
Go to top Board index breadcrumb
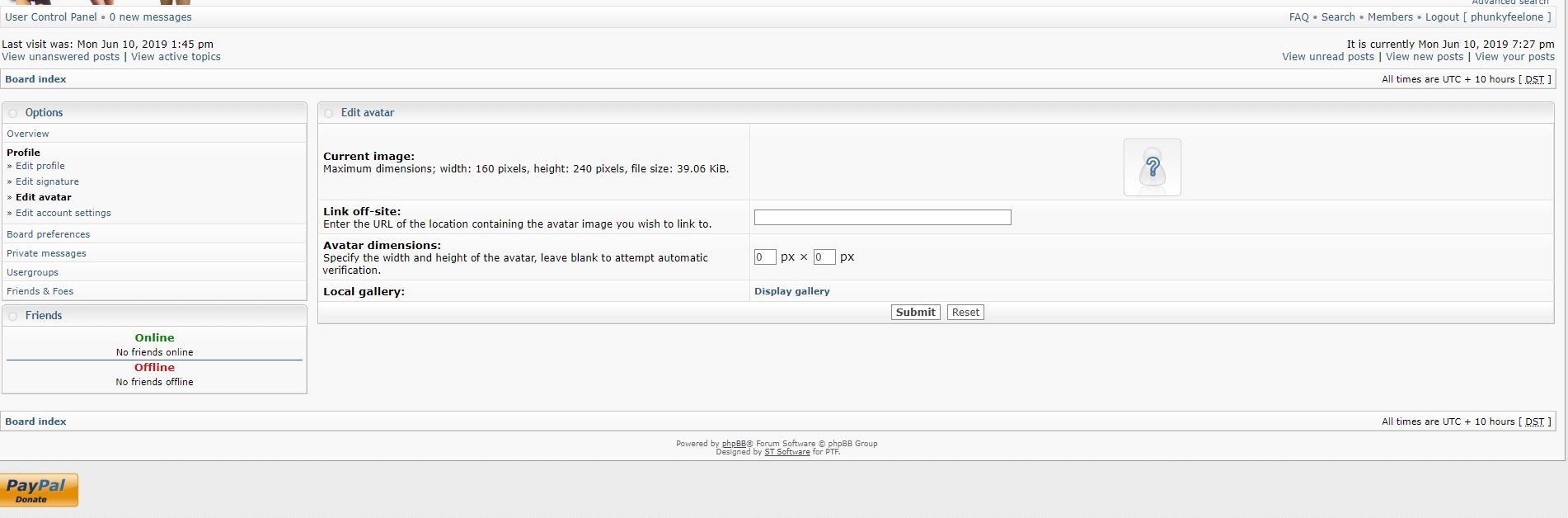pyautogui.click(x=35, y=79)
